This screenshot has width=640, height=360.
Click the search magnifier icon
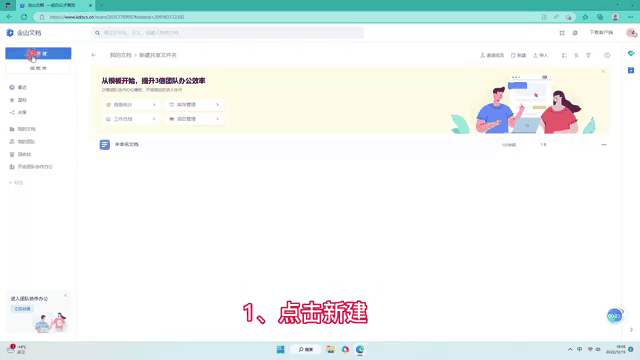pos(97,33)
